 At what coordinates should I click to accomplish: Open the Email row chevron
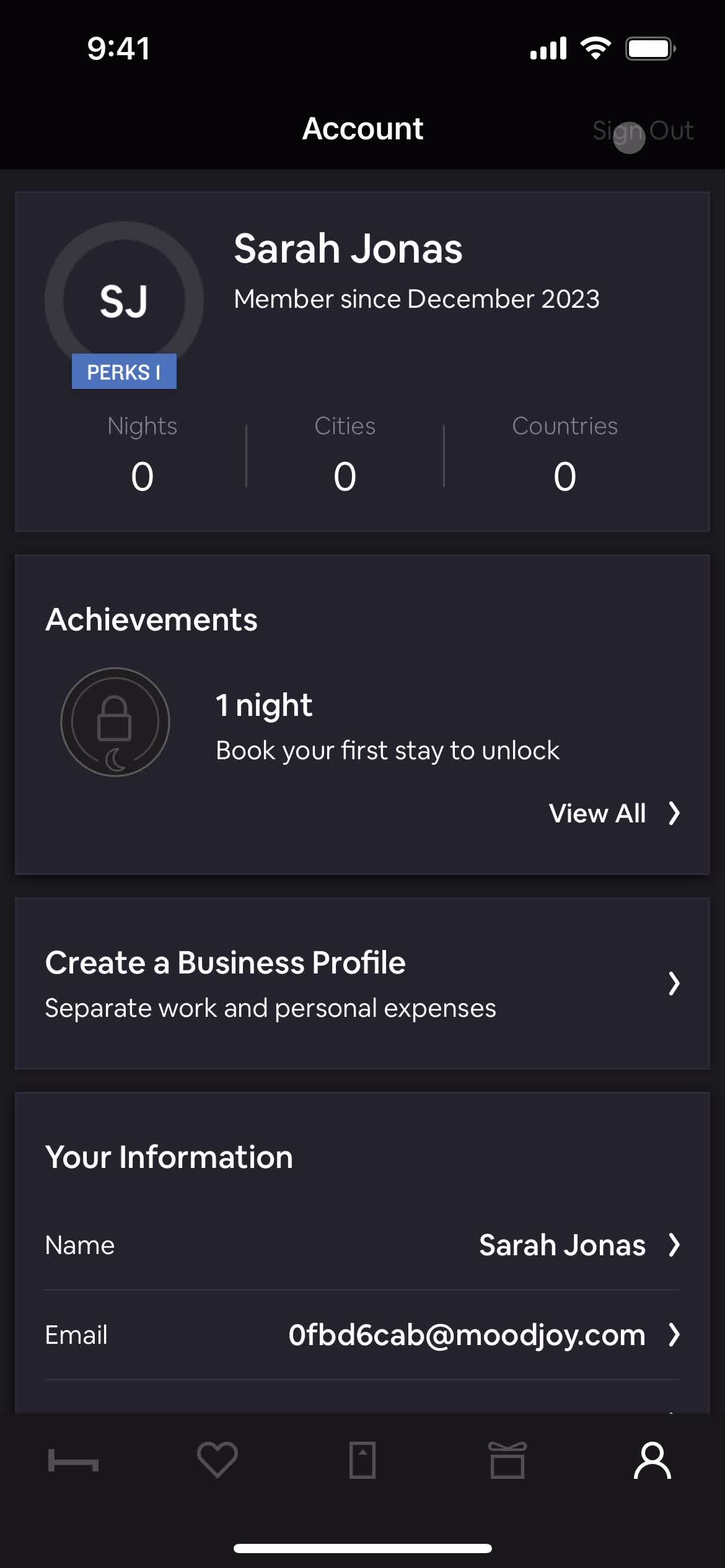tap(674, 1335)
